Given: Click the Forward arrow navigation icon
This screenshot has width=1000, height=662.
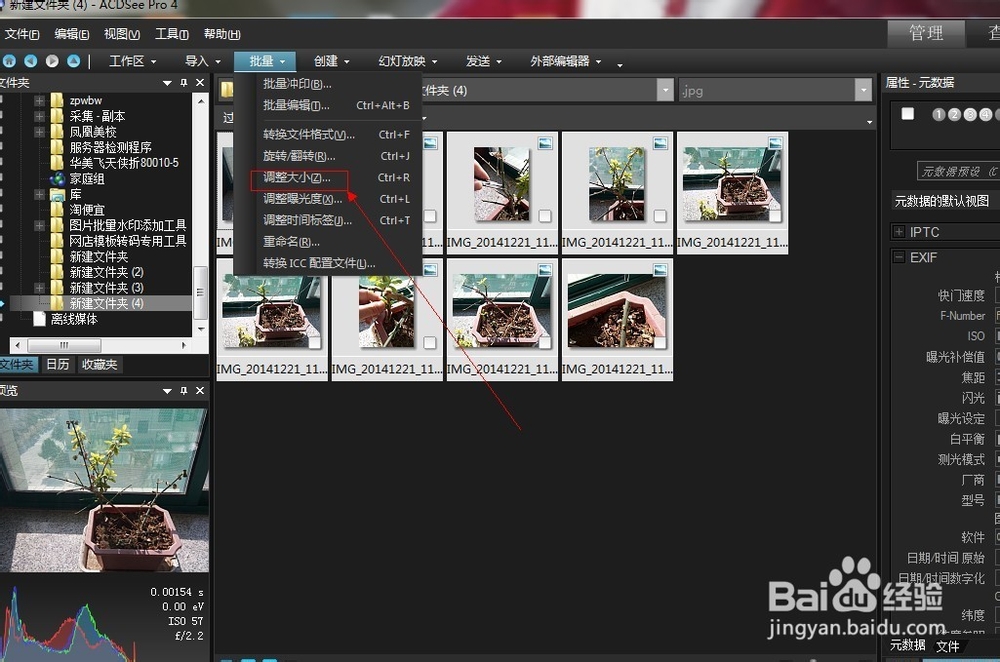Looking at the screenshot, I should pyautogui.click(x=52, y=61).
